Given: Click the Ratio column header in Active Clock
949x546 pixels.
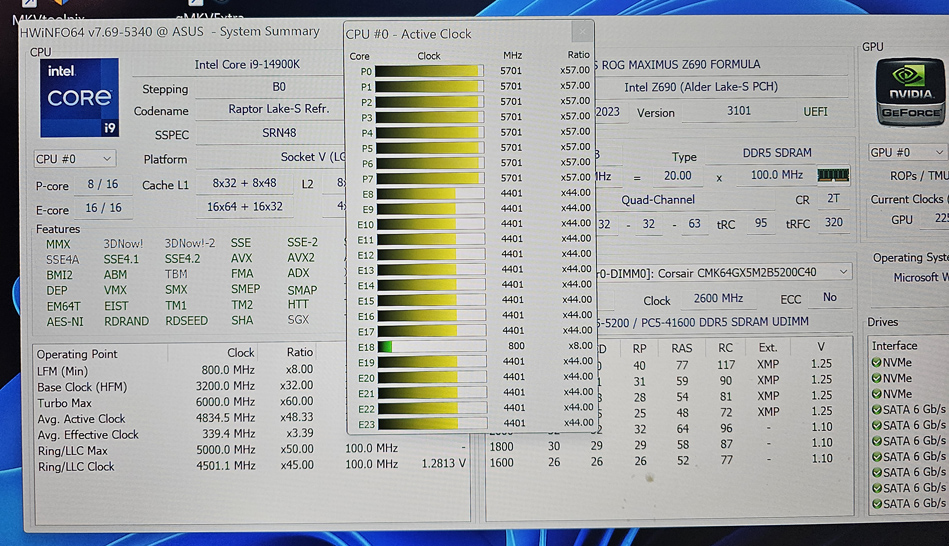Looking at the screenshot, I should click(579, 54).
